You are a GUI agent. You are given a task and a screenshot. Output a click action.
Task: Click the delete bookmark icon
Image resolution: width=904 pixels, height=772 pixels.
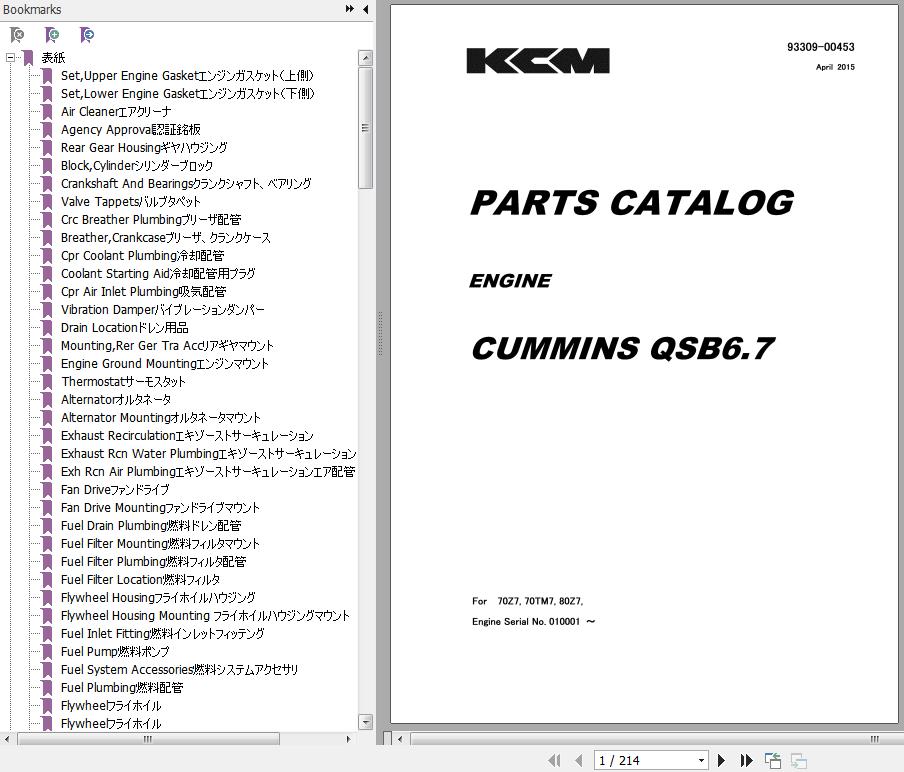coord(18,35)
